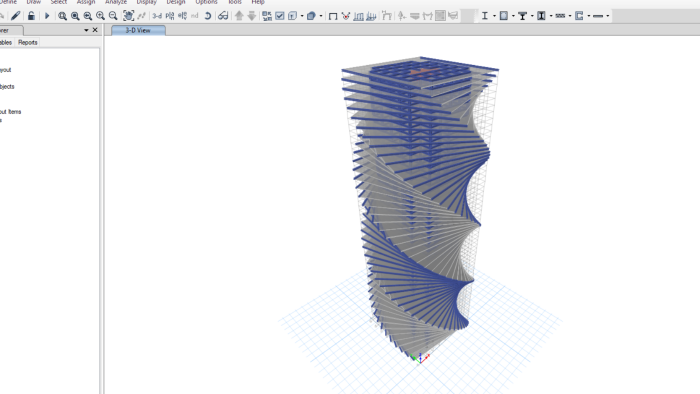Display shell loads icon
The image size is (700, 394).
coord(371,16)
